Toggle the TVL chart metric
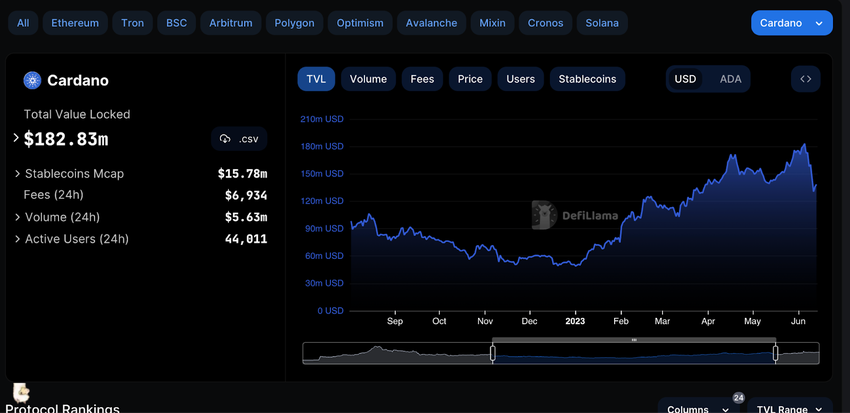This screenshot has height=413, width=850. click(x=316, y=79)
